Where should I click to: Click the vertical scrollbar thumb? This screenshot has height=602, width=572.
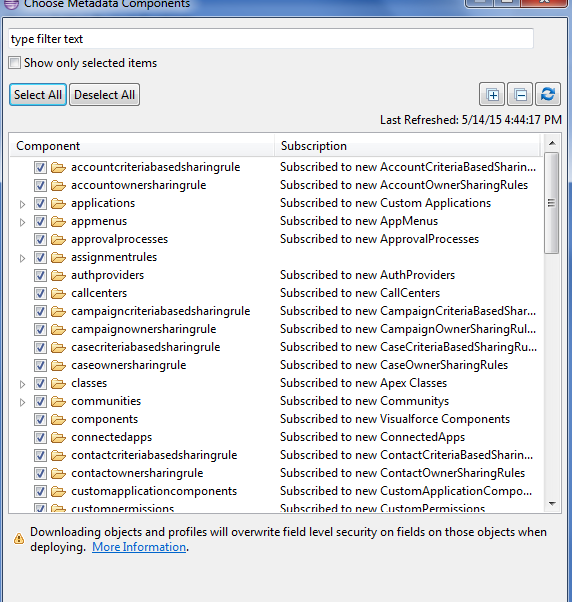(552, 203)
